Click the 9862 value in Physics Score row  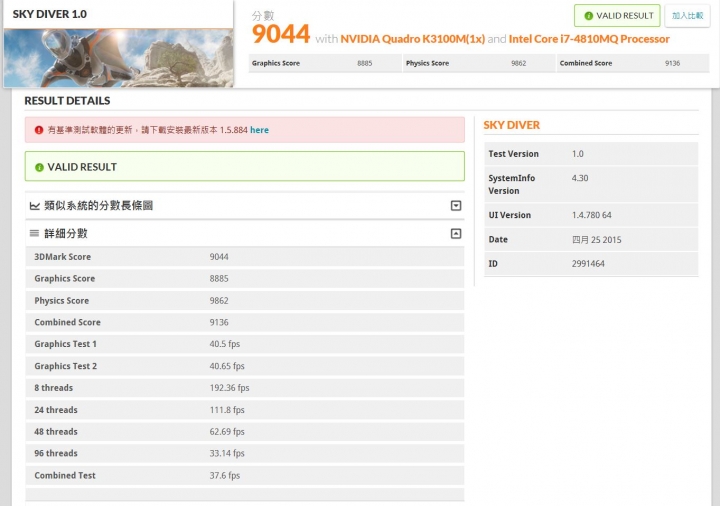pyautogui.click(x=219, y=301)
